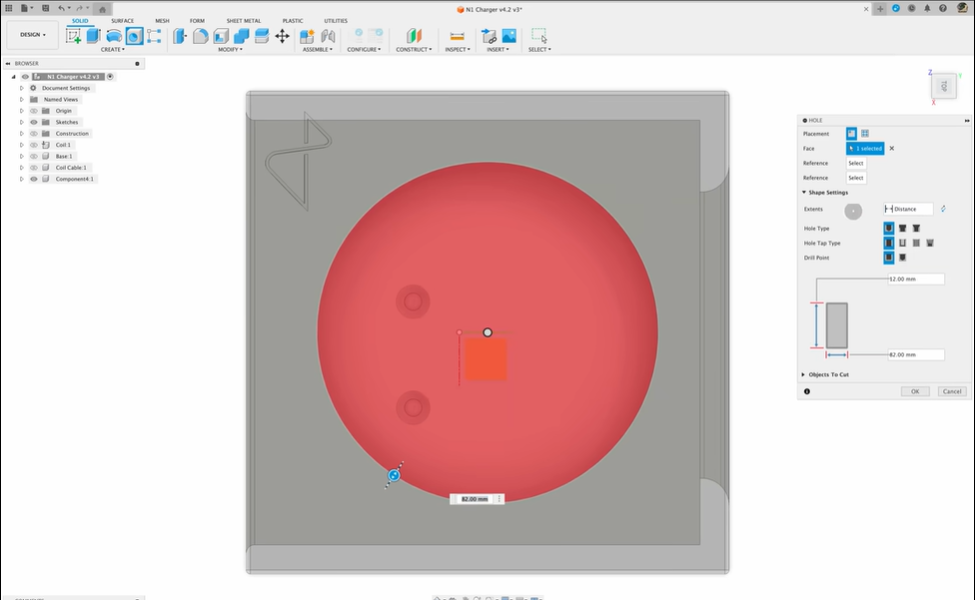Toggle visibility of the Origin folder
This screenshot has width=975, height=600.
(x=33, y=111)
